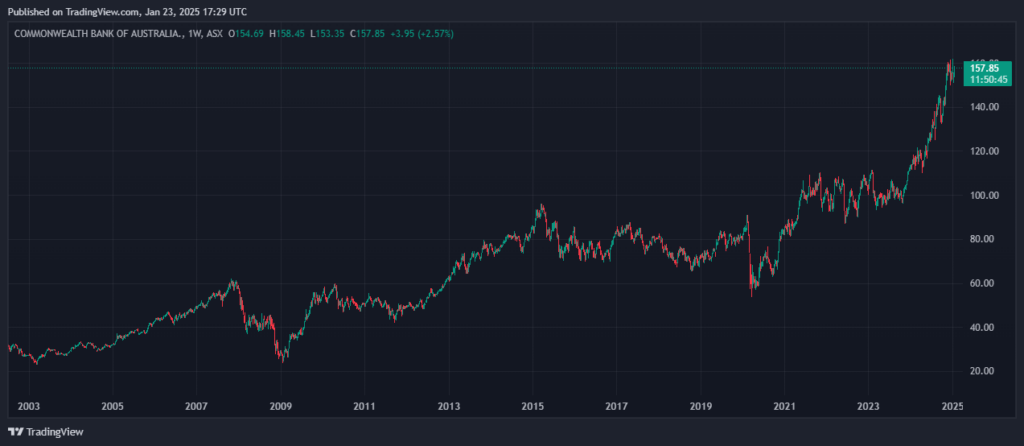Click the 2015 label on time axis
1024x446 pixels.
click(x=532, y=406)
